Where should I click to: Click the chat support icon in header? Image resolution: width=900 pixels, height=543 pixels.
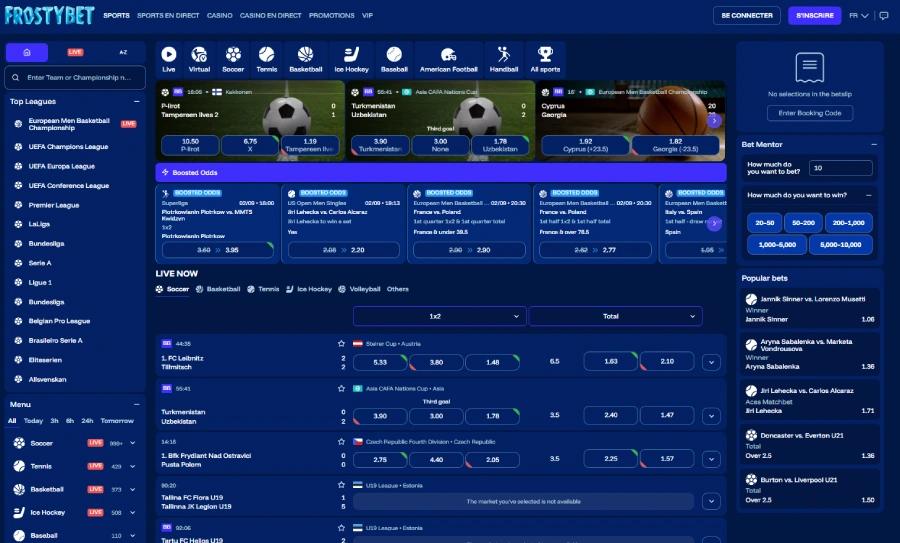pos(884,15)
